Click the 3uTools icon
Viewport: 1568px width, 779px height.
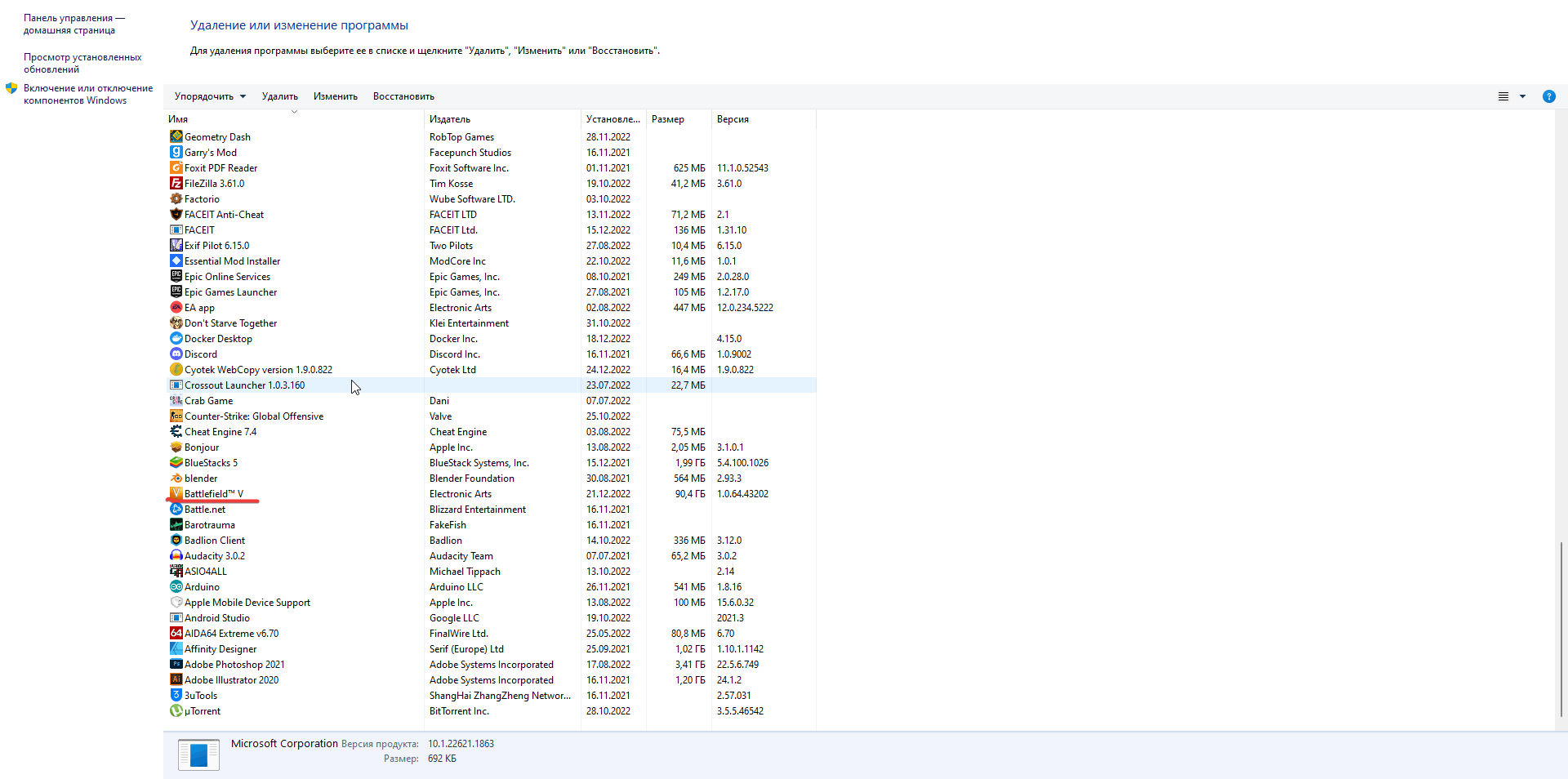tap(176, 695)
